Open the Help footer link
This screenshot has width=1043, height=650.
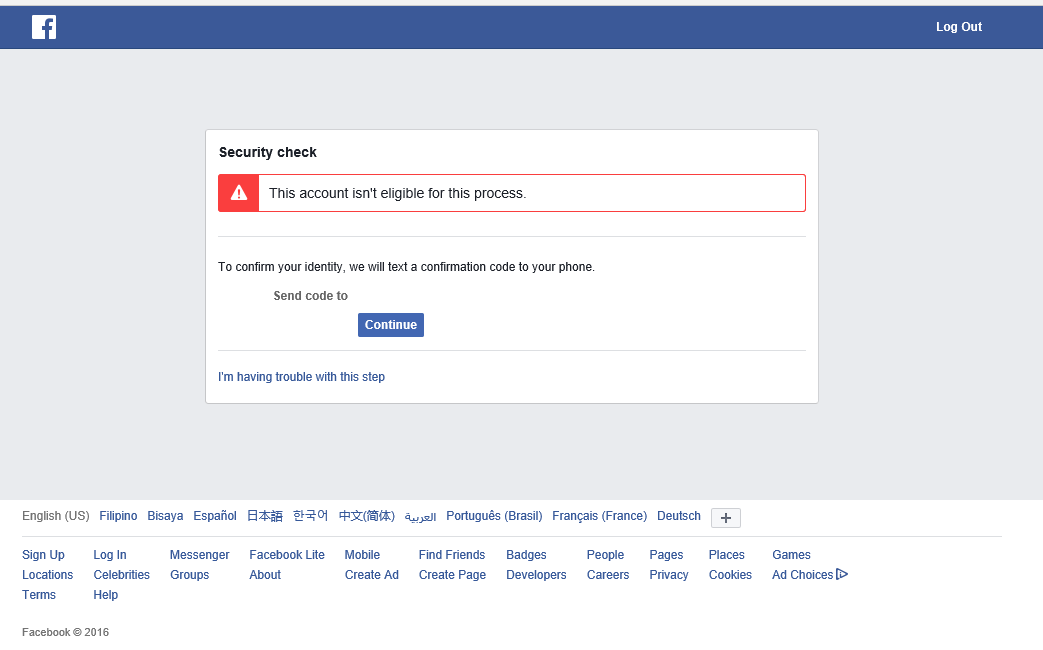106,595
